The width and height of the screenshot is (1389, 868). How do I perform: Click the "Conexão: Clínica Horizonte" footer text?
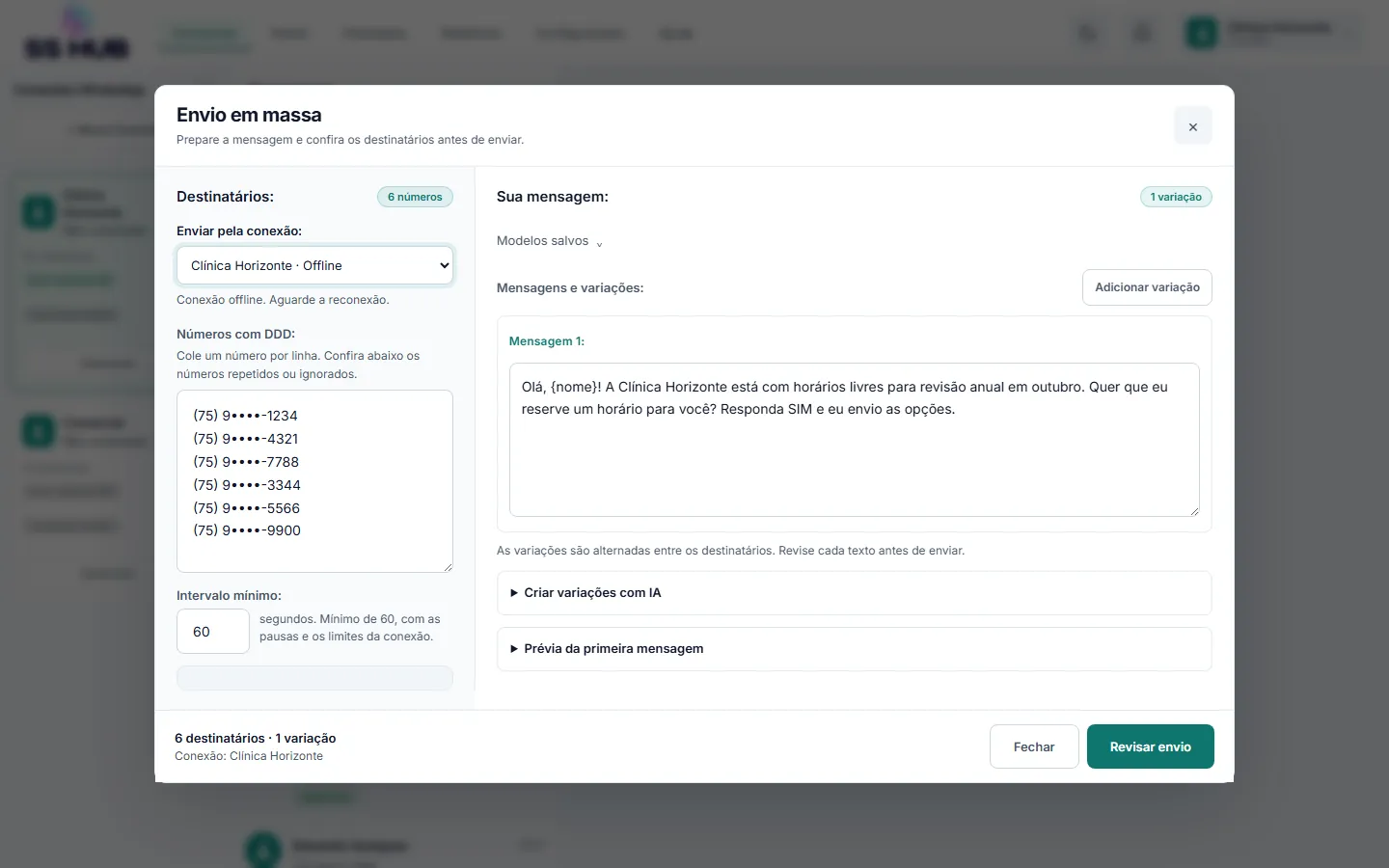point(249,756)
